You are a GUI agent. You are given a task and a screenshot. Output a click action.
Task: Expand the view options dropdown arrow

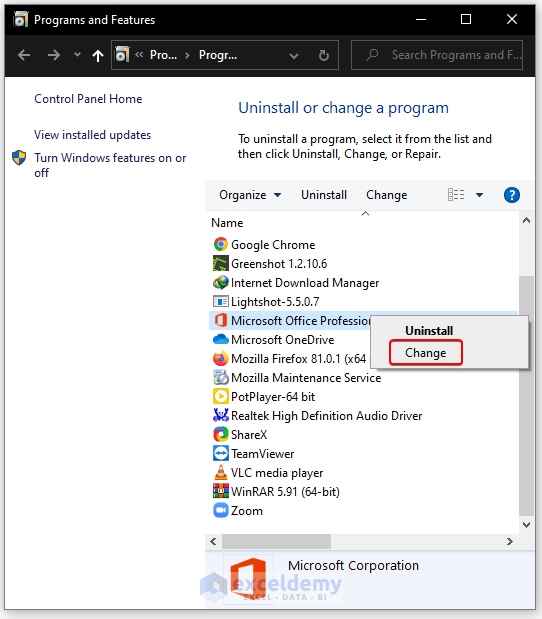click(479, 195)
